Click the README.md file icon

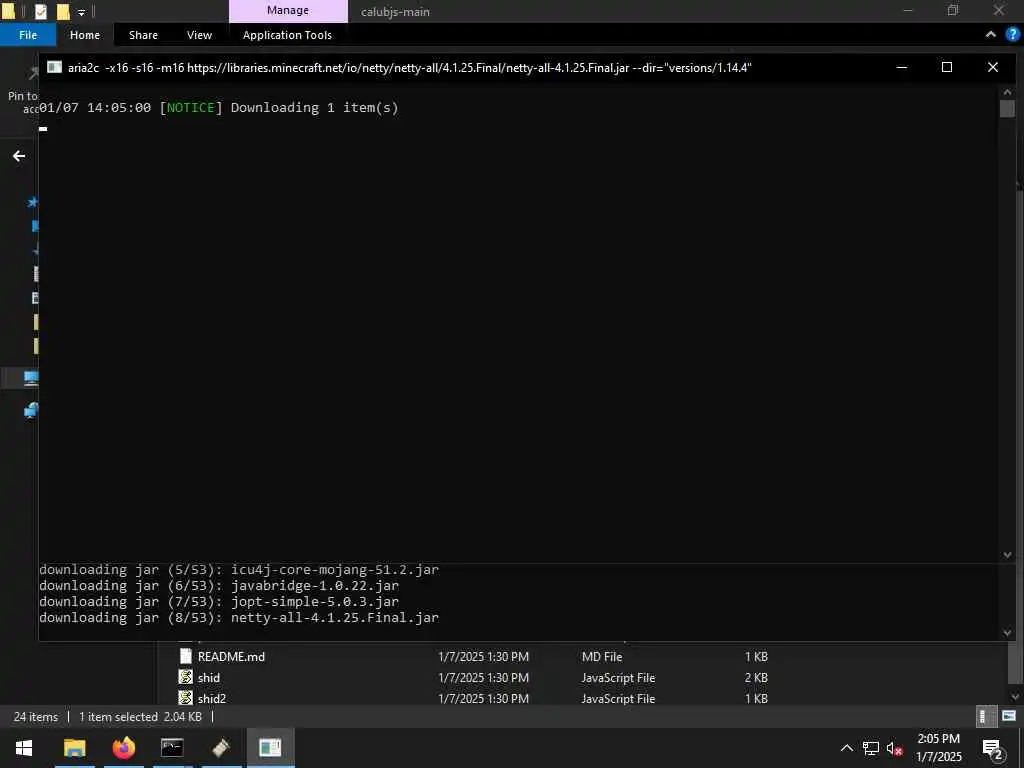pyautogui.click(x=185, y=656)
